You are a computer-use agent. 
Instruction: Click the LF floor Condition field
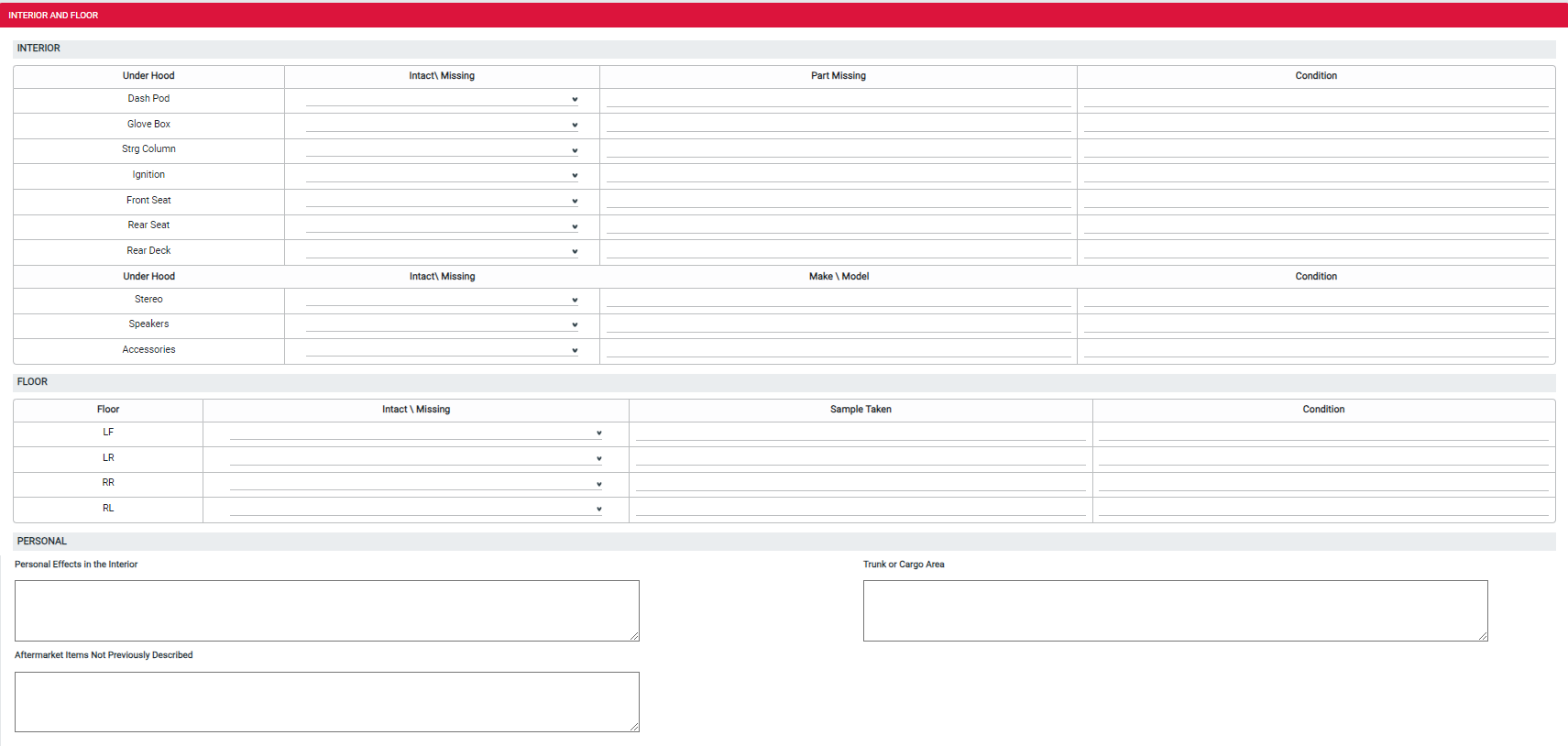click(x=1323, y=433)
